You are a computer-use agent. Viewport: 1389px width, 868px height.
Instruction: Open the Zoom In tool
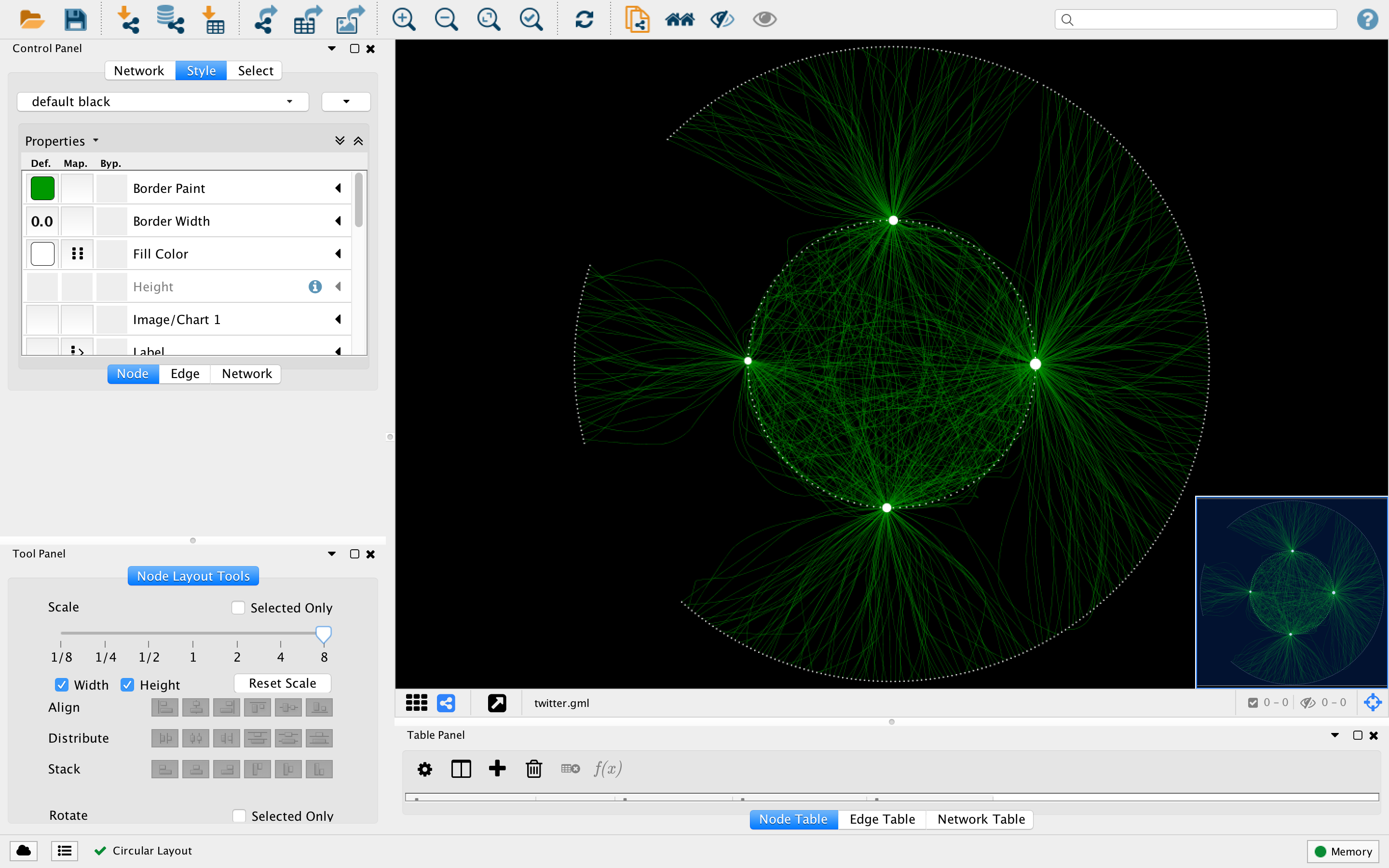(404, 19)
